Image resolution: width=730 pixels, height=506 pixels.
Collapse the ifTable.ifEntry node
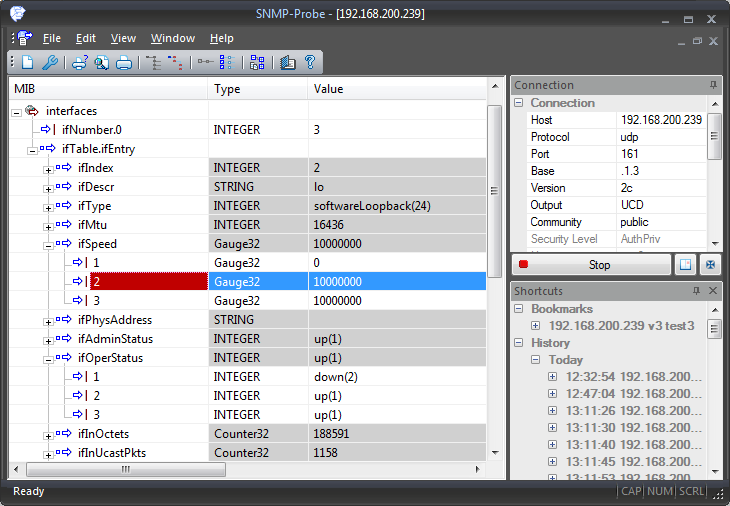(32, 151)
